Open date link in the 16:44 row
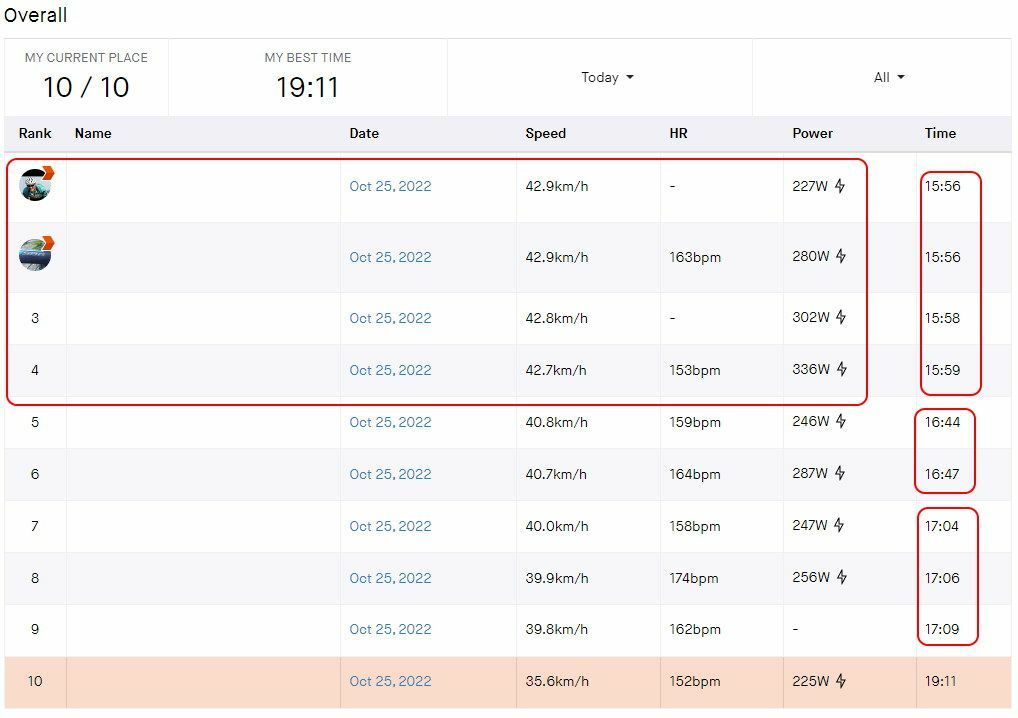Viewport: 1018px width, 718px height. pyautogui.click(x=390, y=422)
